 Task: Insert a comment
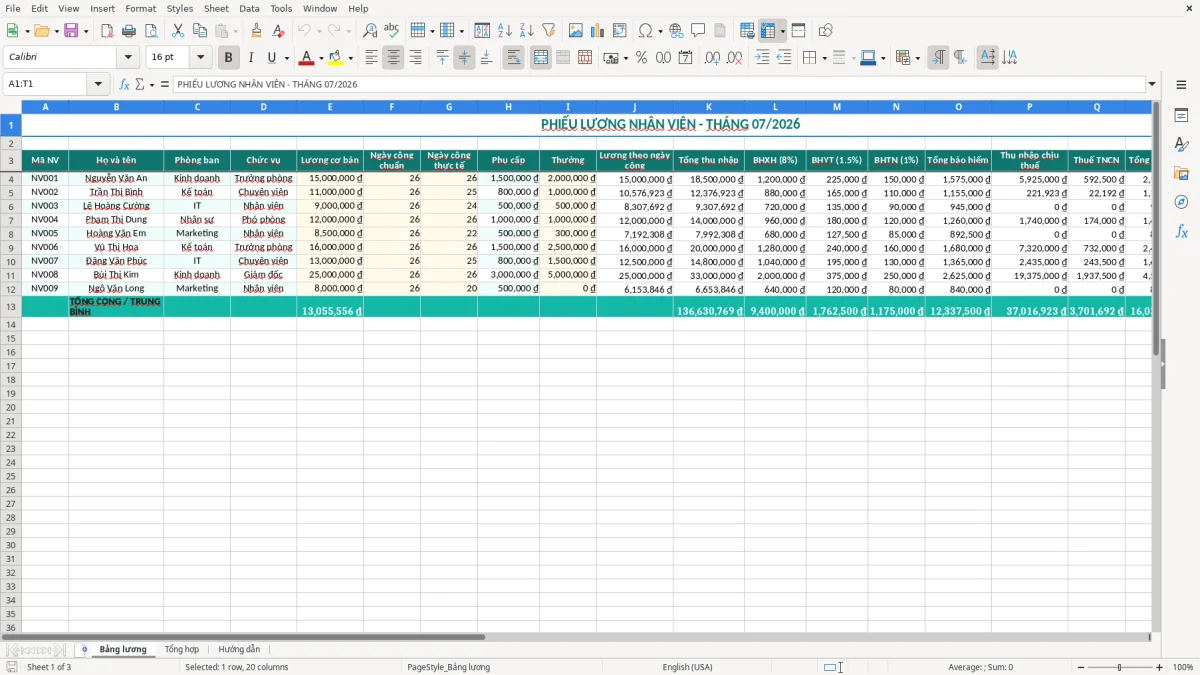[698, 31]
